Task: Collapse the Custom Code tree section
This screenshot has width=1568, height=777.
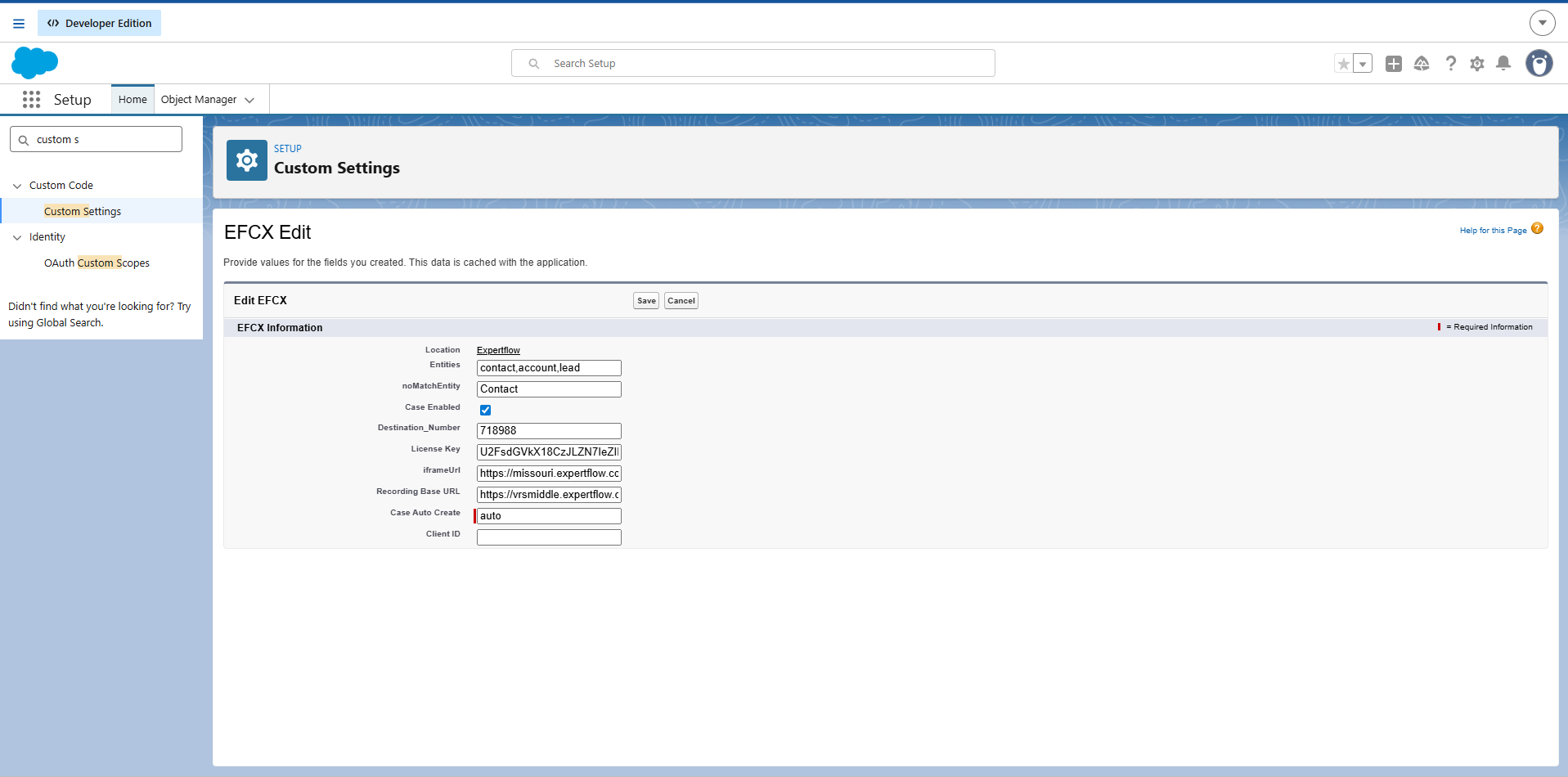Action: pyautogui.click(x=17, y=186)
